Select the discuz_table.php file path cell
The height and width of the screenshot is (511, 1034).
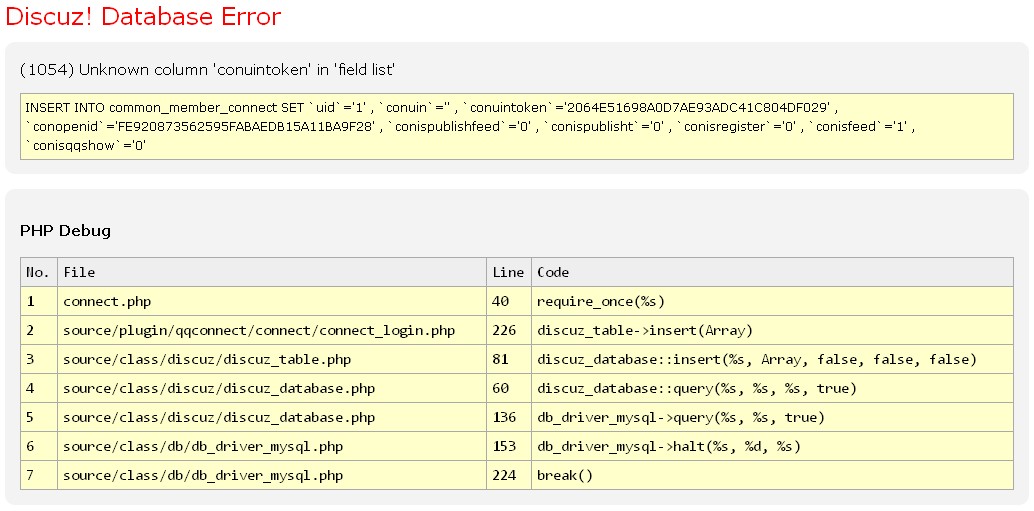coord(206,359)
